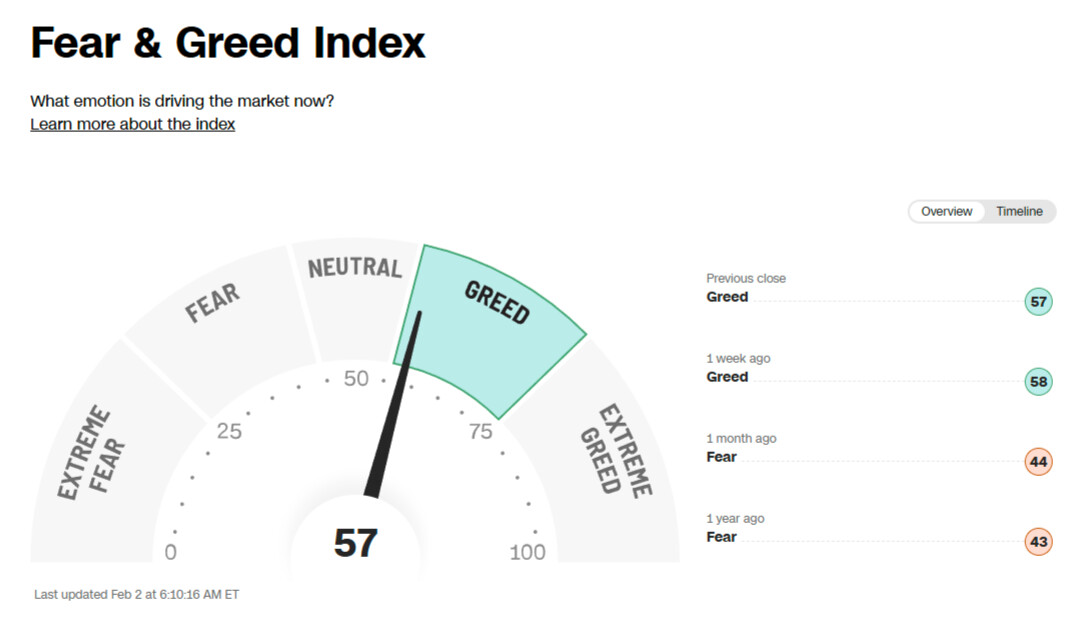The image size is (1089, 627).
Task: Click the 50 tick label on gauge
Action: point(356,378)
